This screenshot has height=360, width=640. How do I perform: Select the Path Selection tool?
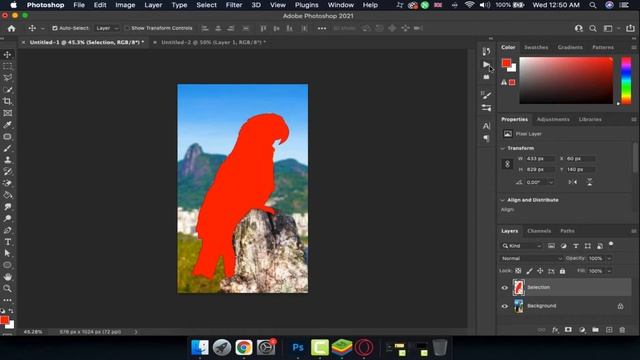7,253
